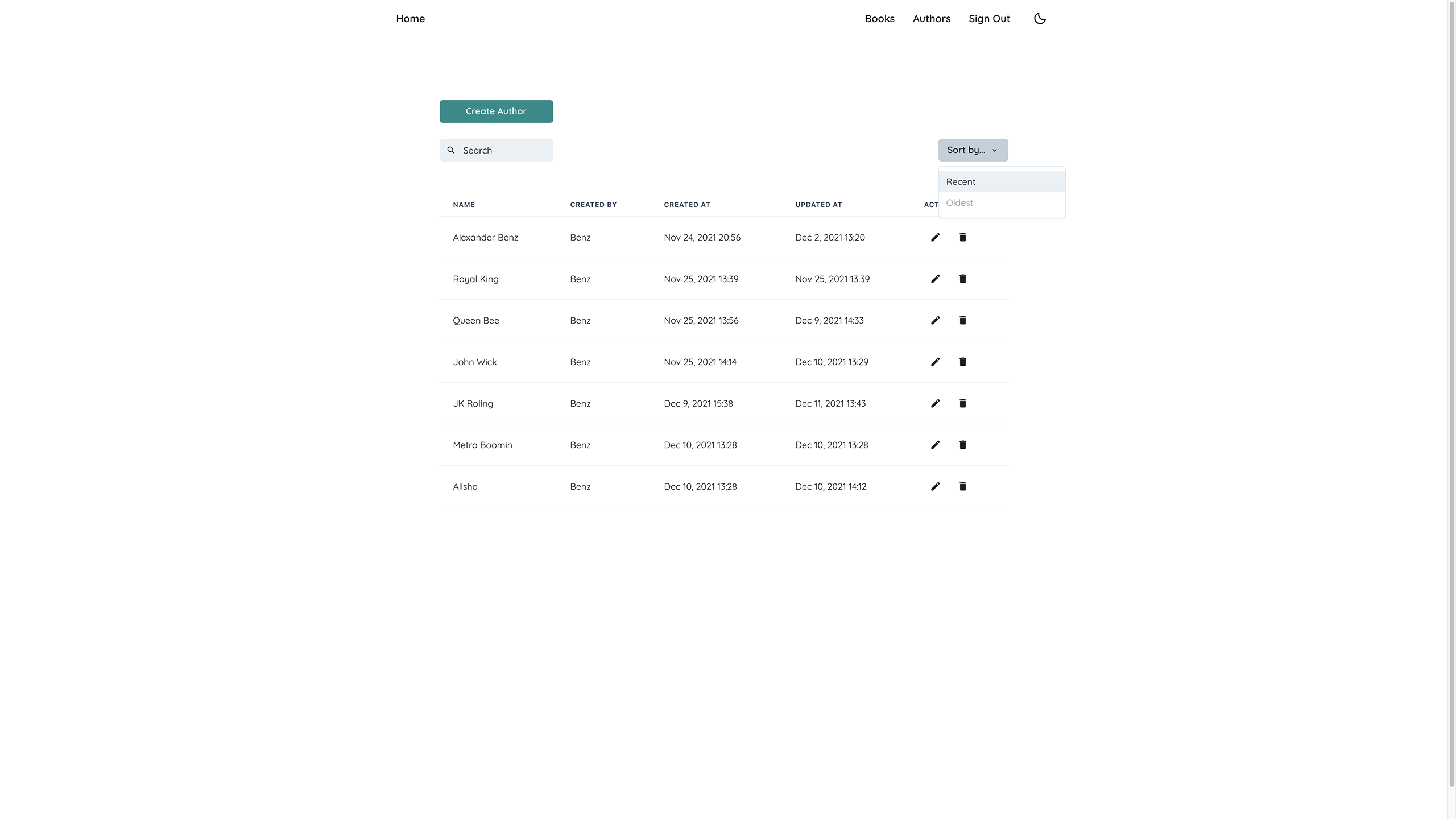
Task: Open the Books page
Action: [879, 19]
